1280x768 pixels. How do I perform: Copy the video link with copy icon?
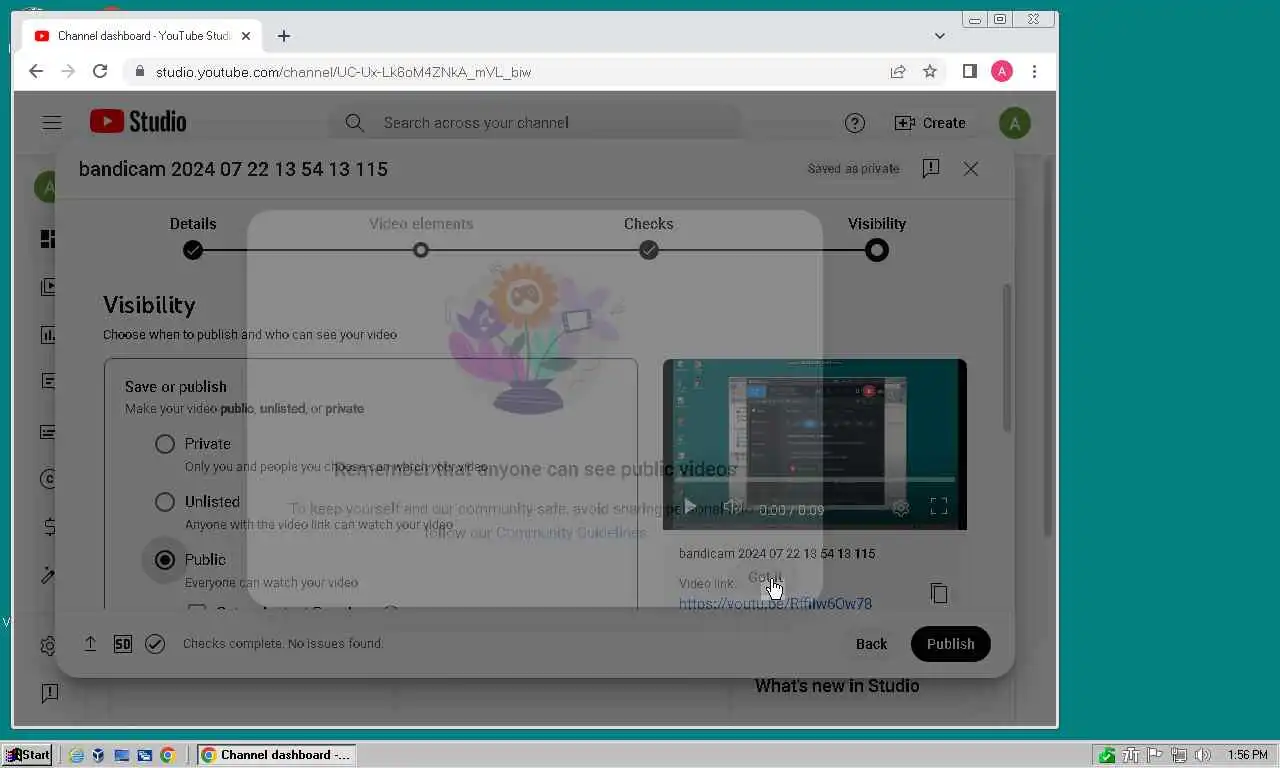pyautogui.click(x=939, y=593)
